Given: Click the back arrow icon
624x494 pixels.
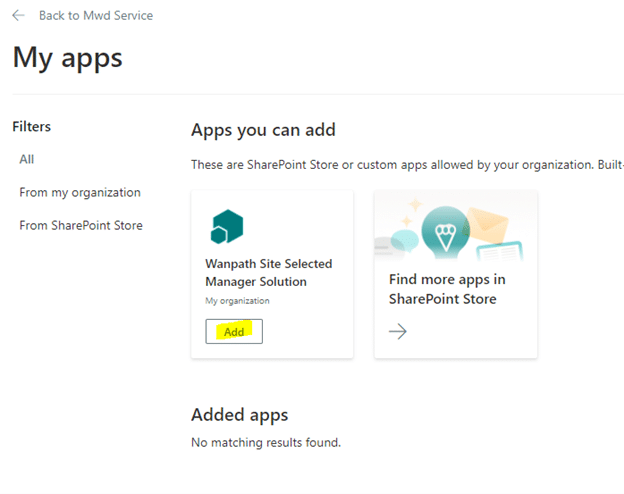Looking at the screenshot, I should coord(19,16).
